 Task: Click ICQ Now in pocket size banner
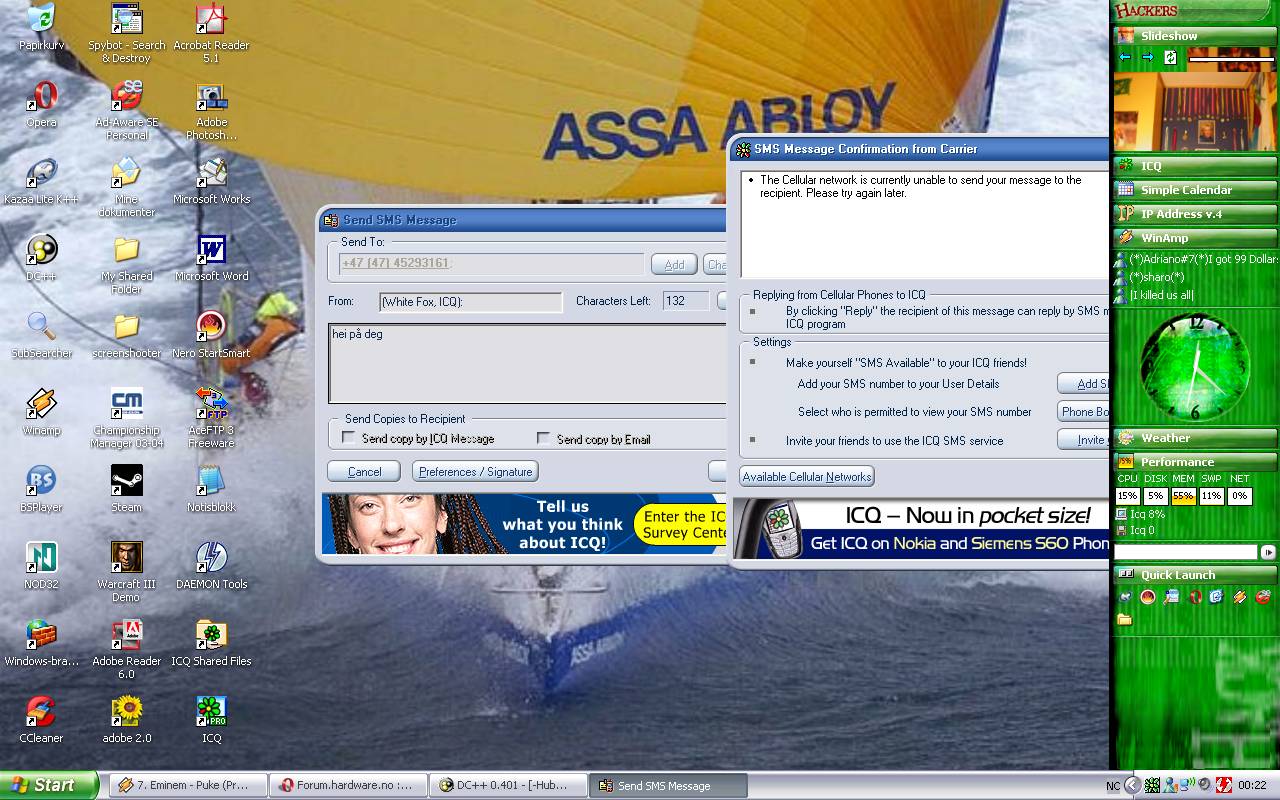point(921,528)
